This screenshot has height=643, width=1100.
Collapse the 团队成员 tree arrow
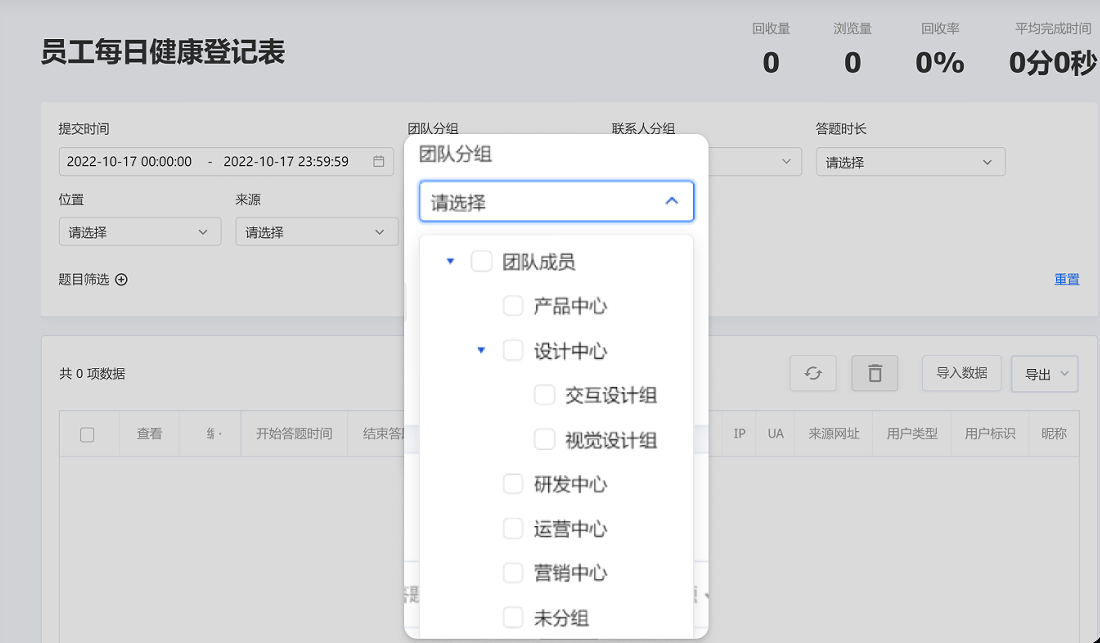pyautogui.click(x=450, y=262)
